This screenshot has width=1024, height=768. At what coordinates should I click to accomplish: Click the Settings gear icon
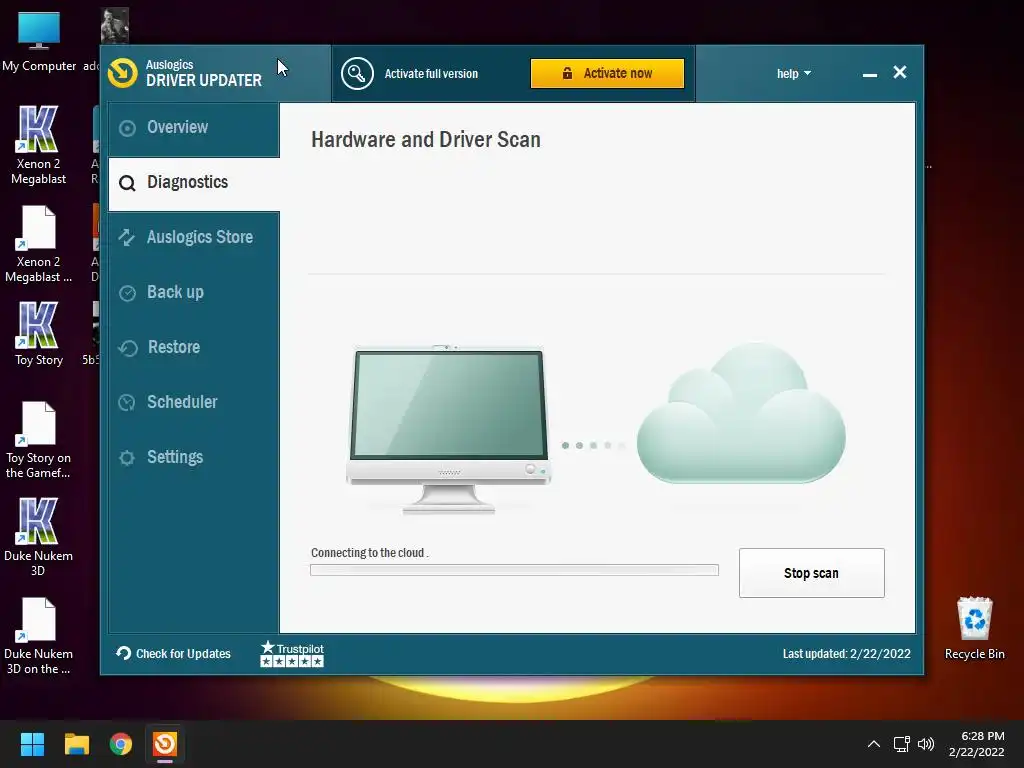[x=127, y=458]
